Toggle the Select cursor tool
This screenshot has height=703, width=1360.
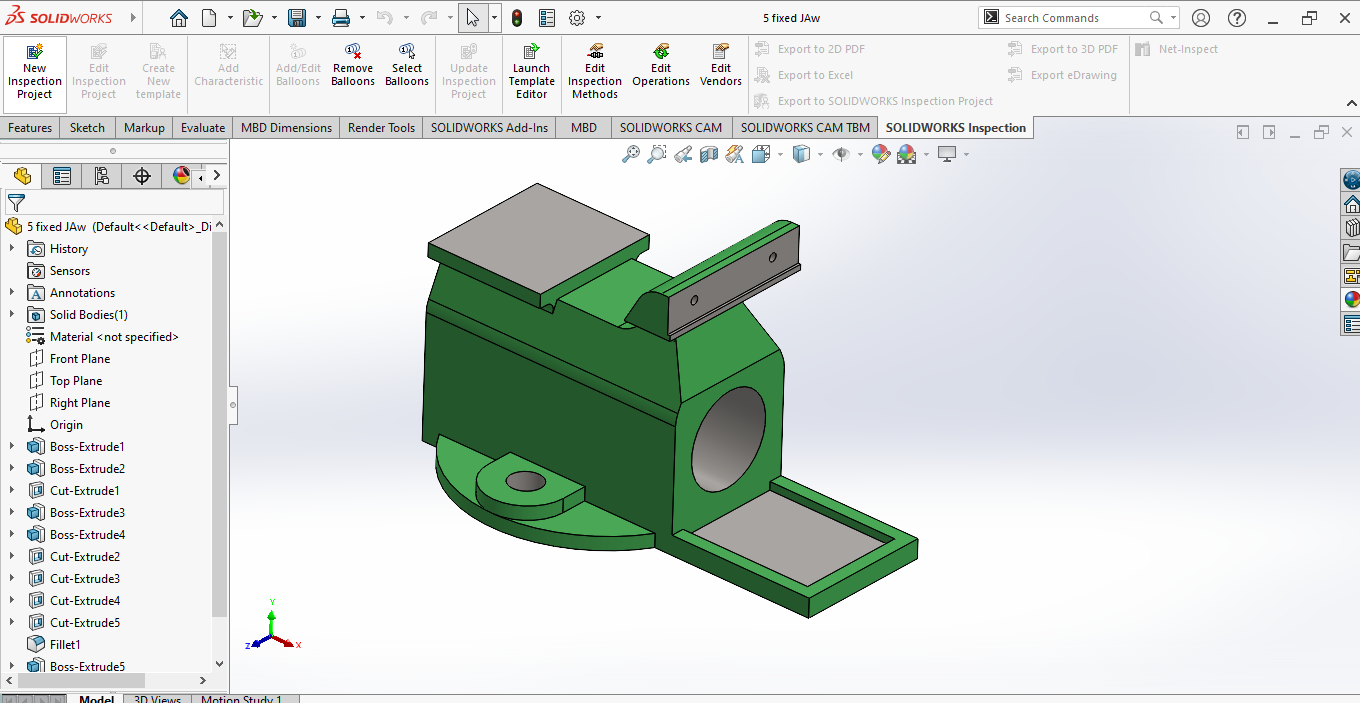pyautogui.click(x=472, y=18)
